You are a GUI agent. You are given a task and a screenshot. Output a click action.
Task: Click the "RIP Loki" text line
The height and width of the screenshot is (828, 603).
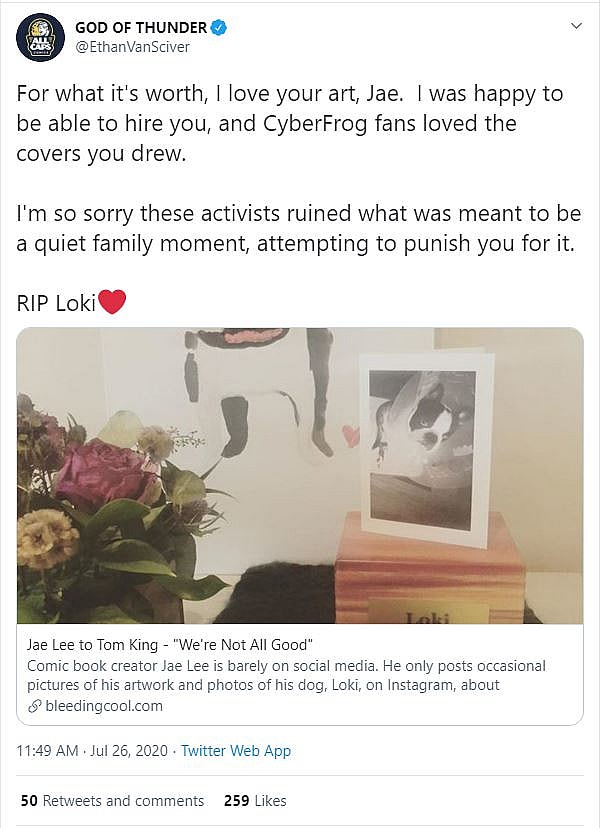point(56,303)
